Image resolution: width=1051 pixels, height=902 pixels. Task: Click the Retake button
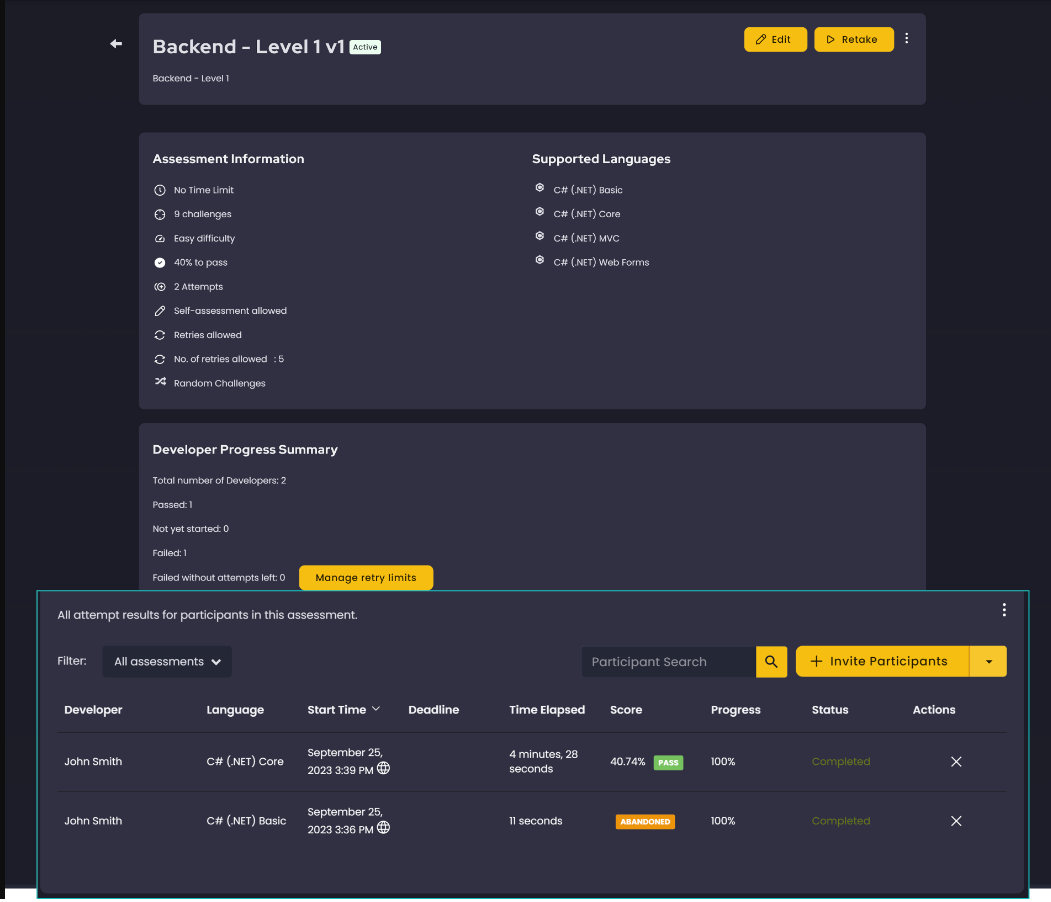tap(853, 40)
